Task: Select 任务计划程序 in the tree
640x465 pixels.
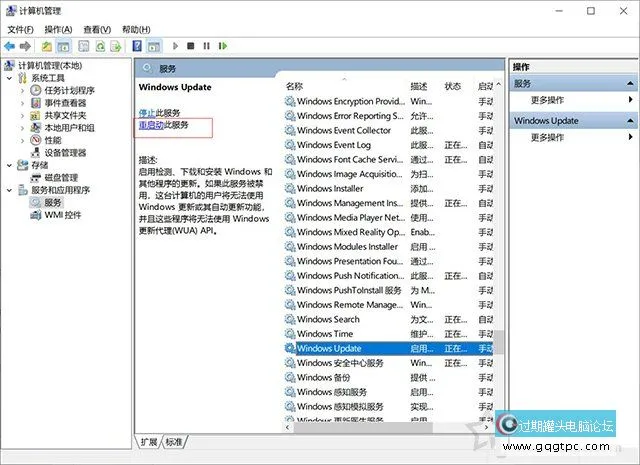Action: (x=69, y=90)
